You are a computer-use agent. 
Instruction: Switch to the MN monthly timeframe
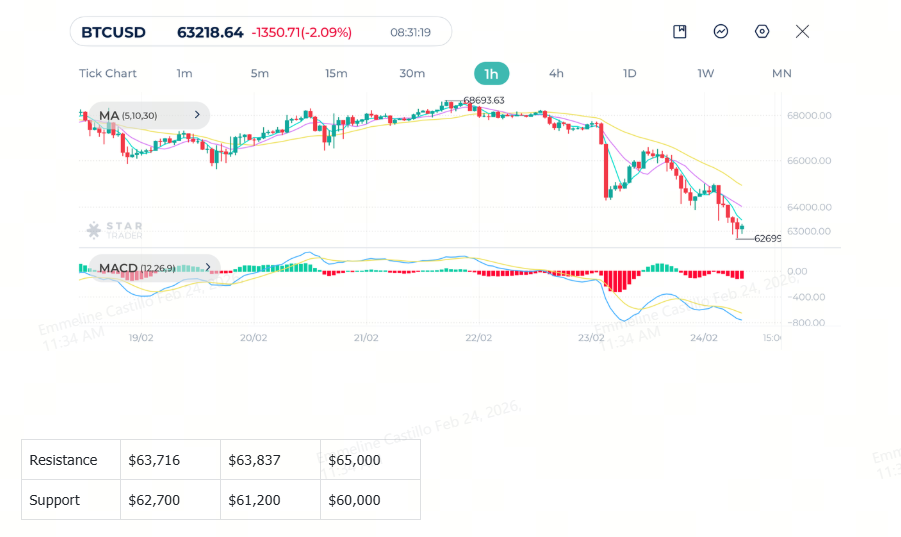[781, 74]
